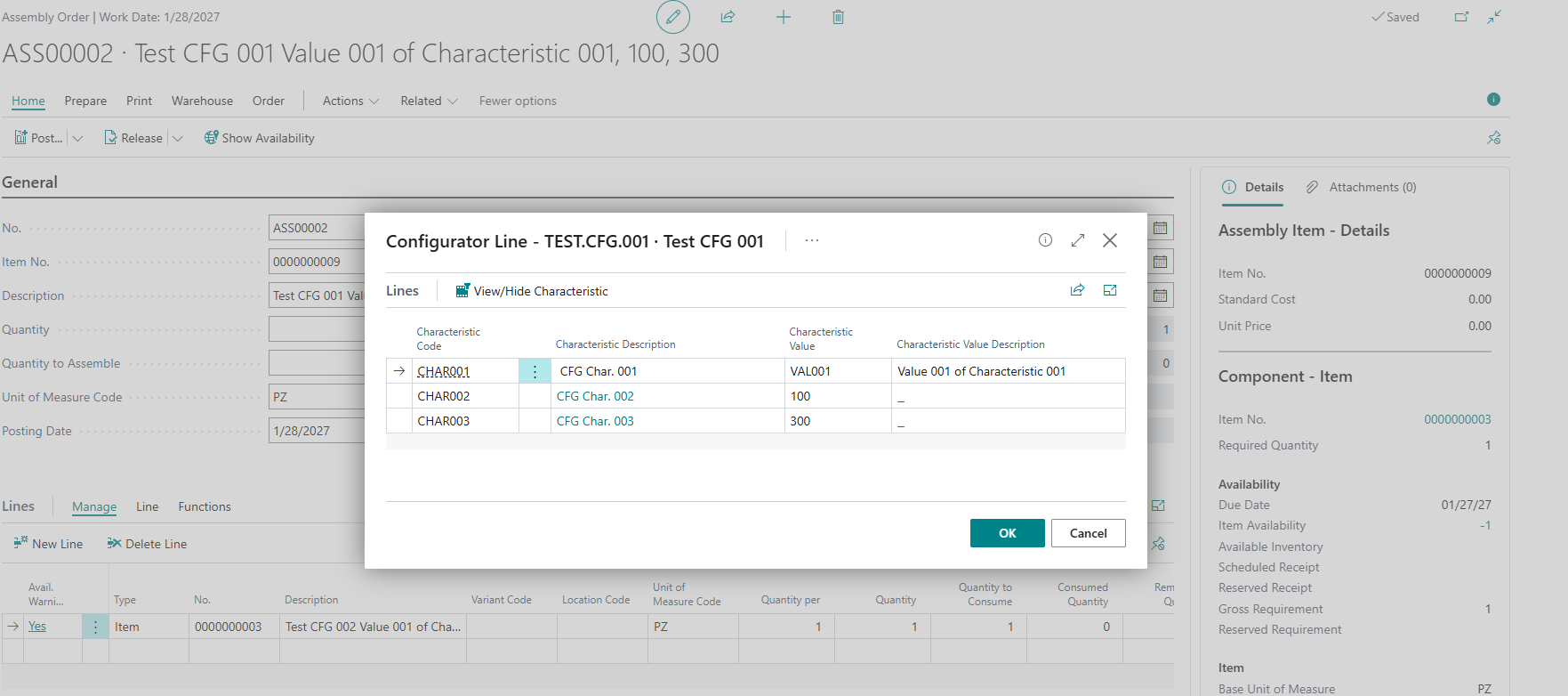
Task: Expand the Actions dropdown menu
Action: click(x=350, y=101)
